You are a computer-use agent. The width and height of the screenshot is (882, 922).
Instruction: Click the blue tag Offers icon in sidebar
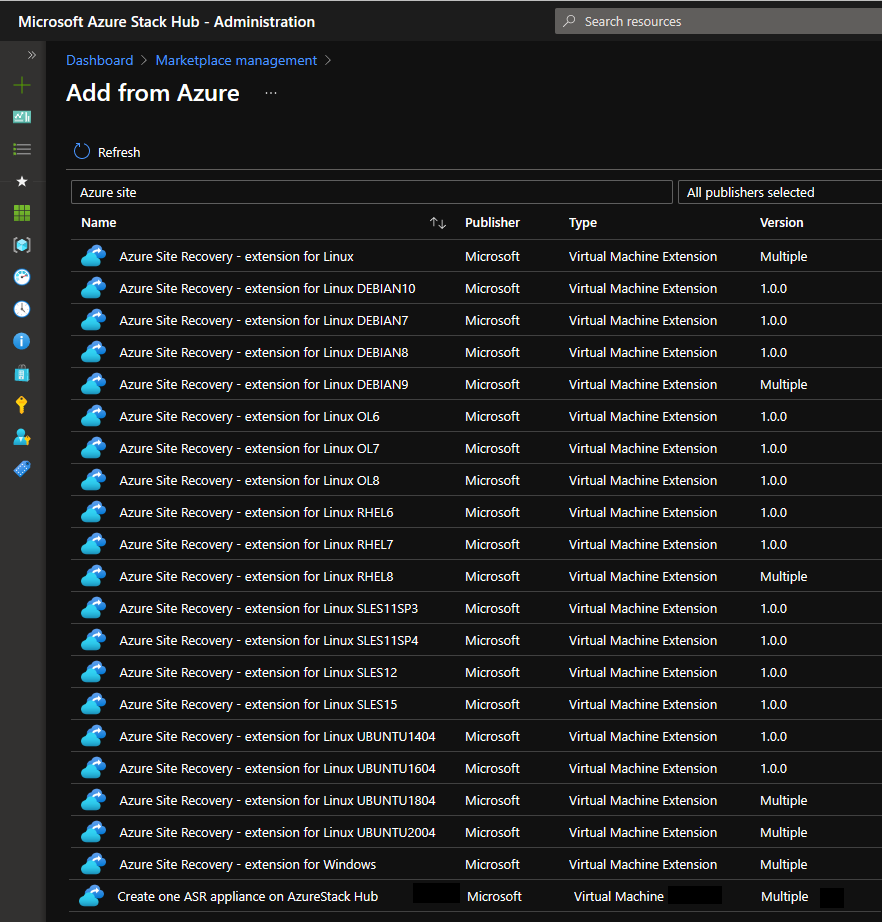point(22,469)
